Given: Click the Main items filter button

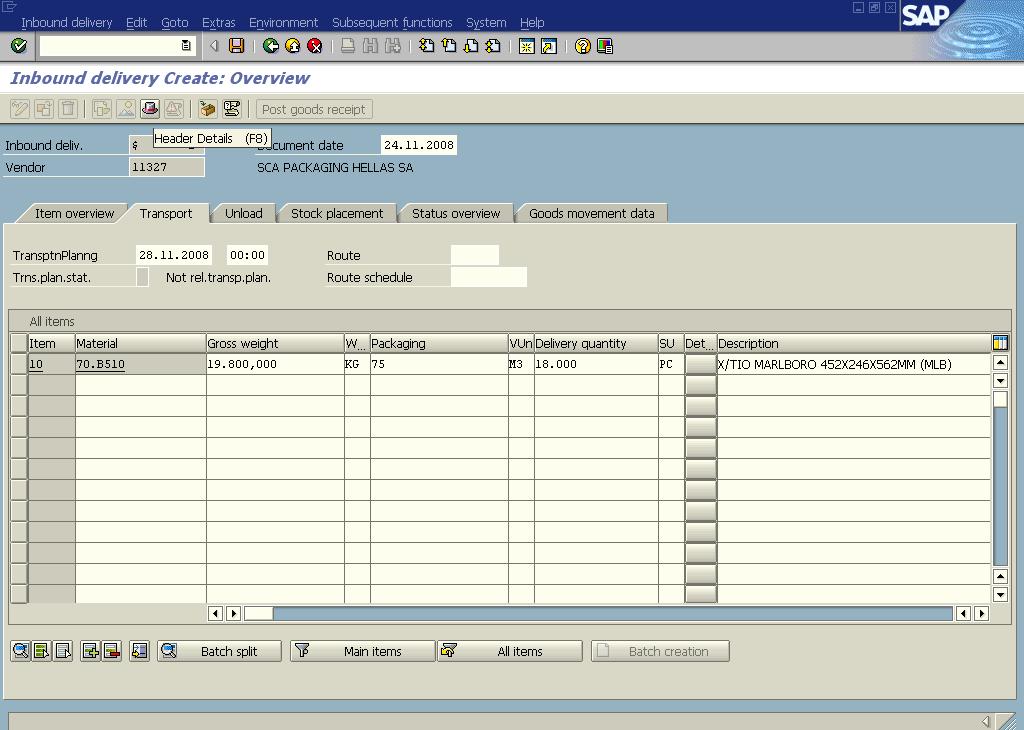Looking at the screenshot, I should pyautogui.click(x=362, y=651).
